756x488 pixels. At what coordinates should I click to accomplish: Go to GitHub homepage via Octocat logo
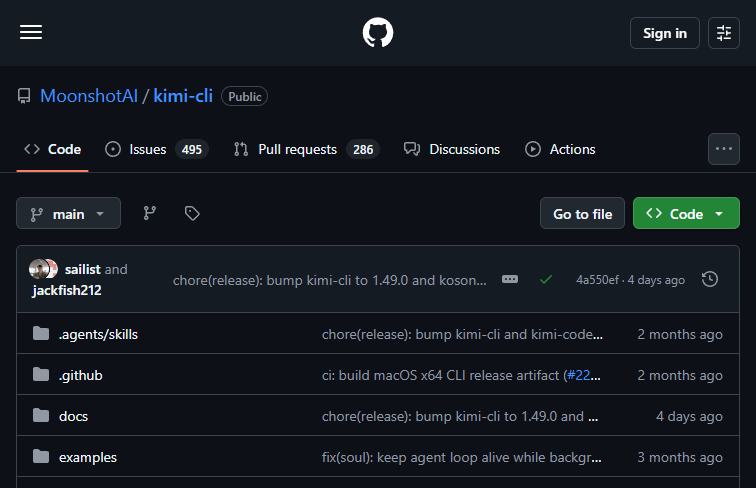point(378,32)
